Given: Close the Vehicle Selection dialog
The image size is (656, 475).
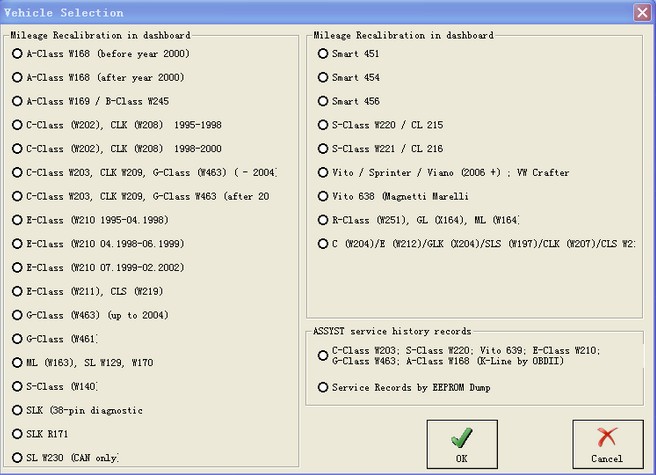Looking at the screenshot, I should (x=642, y=13).
